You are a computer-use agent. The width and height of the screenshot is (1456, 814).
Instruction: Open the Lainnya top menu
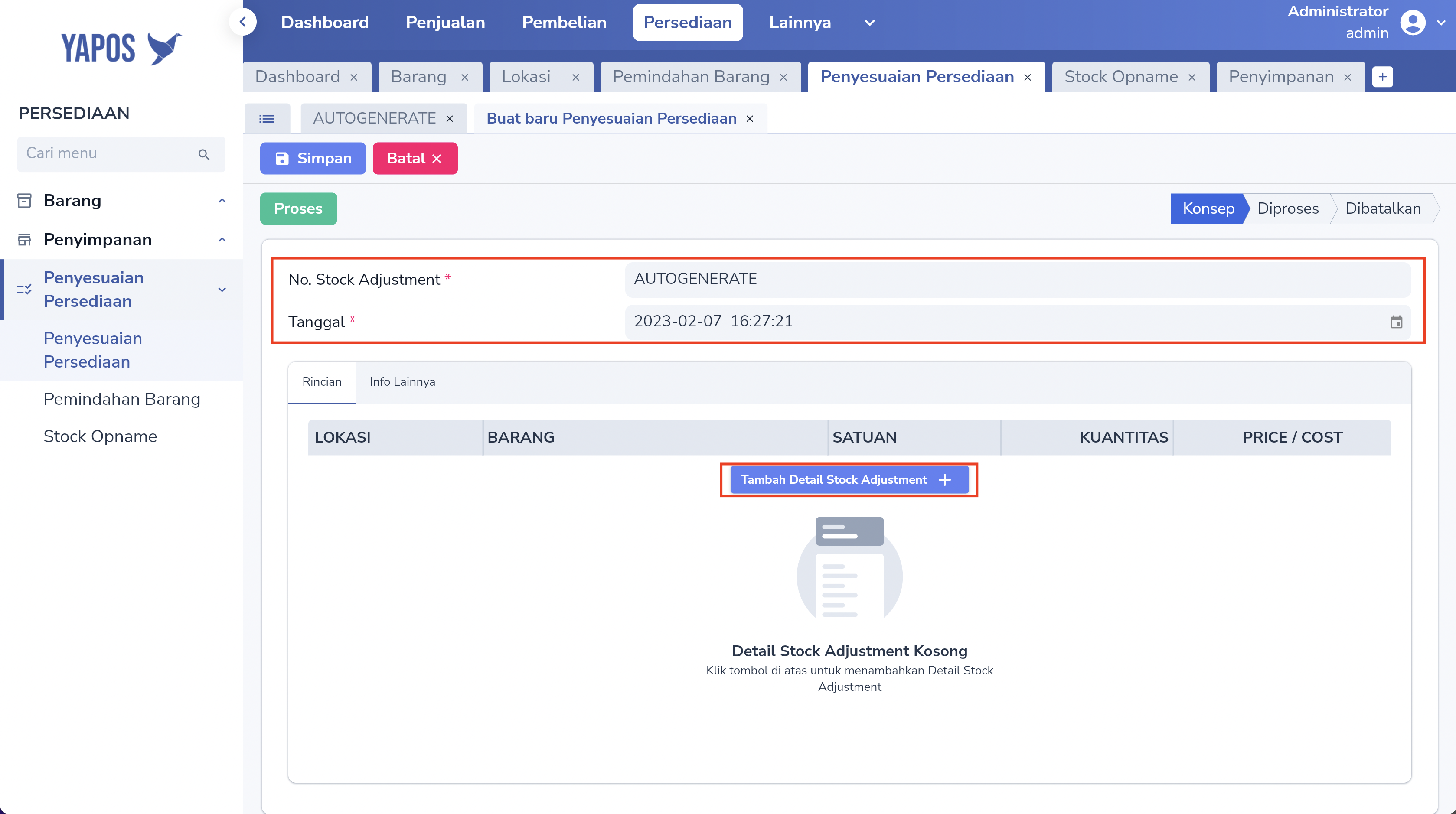[800, 23]
